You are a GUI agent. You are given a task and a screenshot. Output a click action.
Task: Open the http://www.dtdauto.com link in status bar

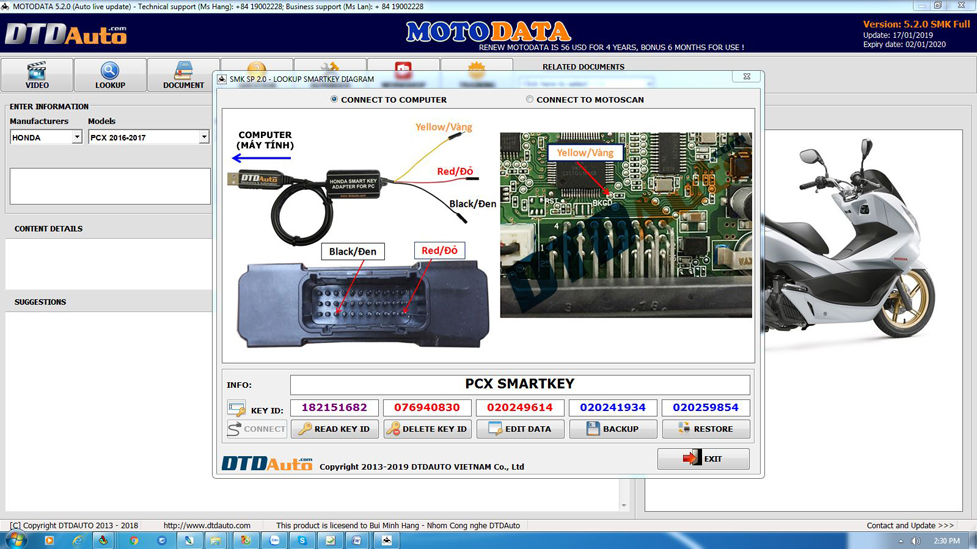click(207, 525)
